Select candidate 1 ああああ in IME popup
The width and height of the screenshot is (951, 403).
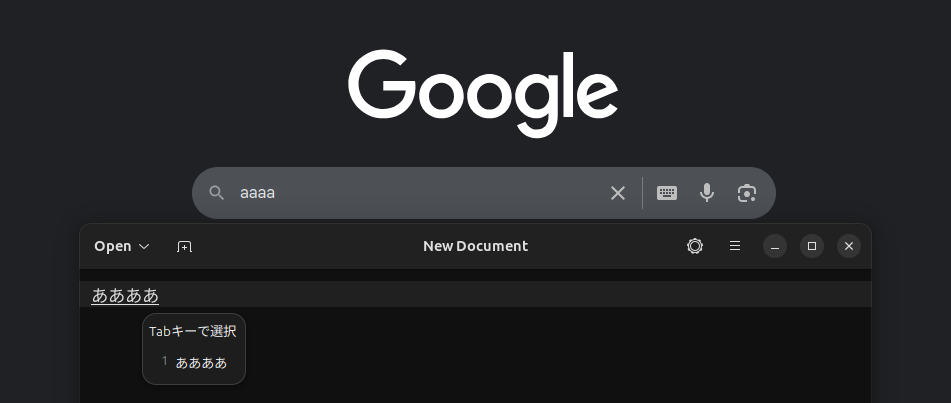click(x=194, y=362)
